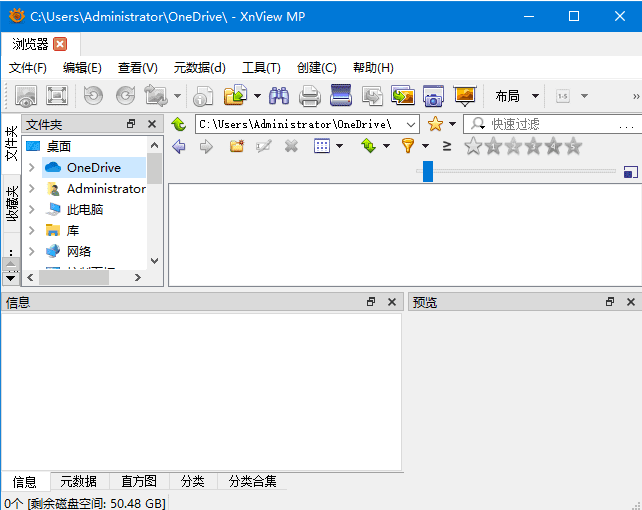This screenshot has width=642, height=510.
Task: Click the open folder with arrow icon
Action: 235,95
